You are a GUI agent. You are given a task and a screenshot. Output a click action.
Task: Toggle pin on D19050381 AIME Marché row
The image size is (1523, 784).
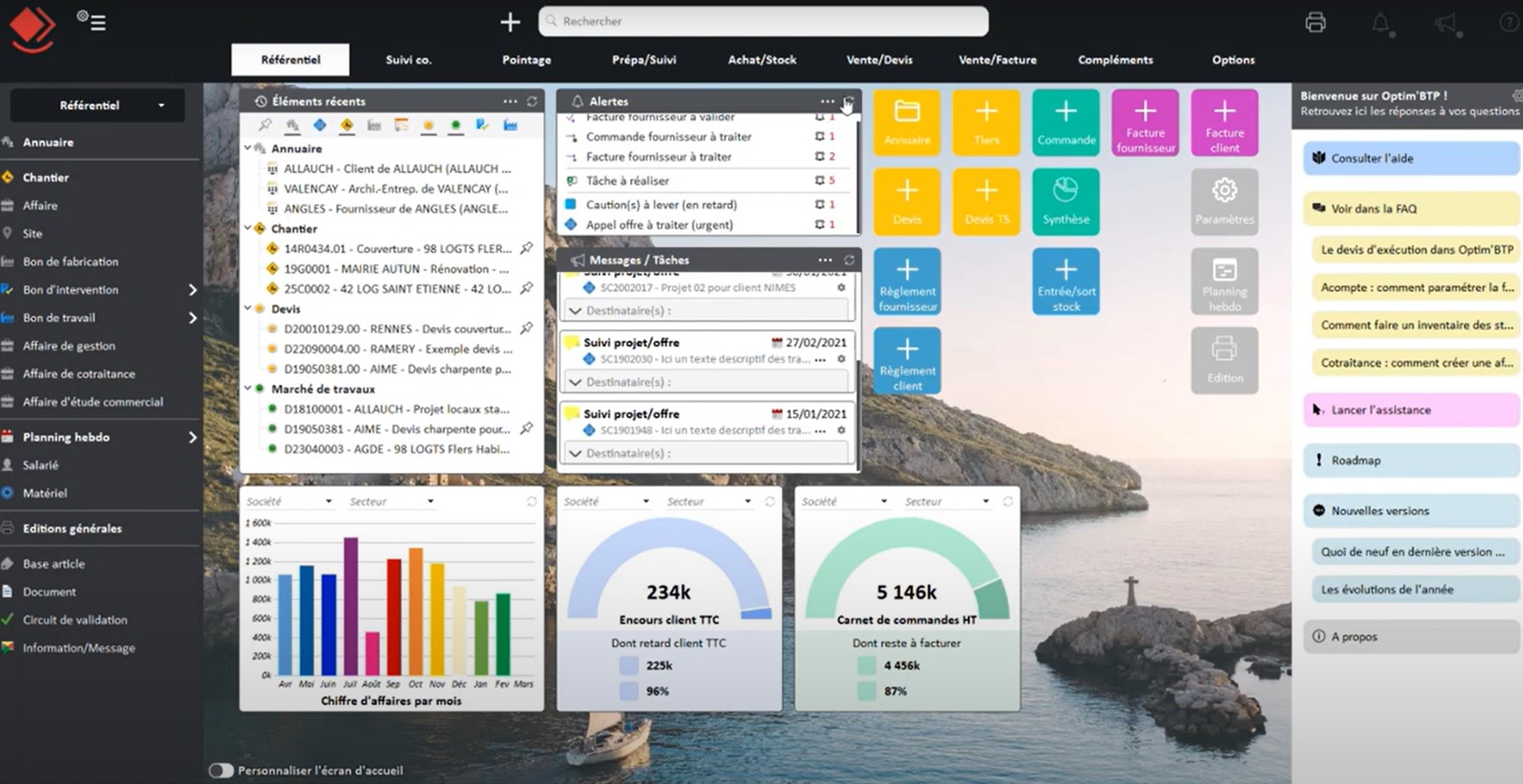click(x=526, y=429)
